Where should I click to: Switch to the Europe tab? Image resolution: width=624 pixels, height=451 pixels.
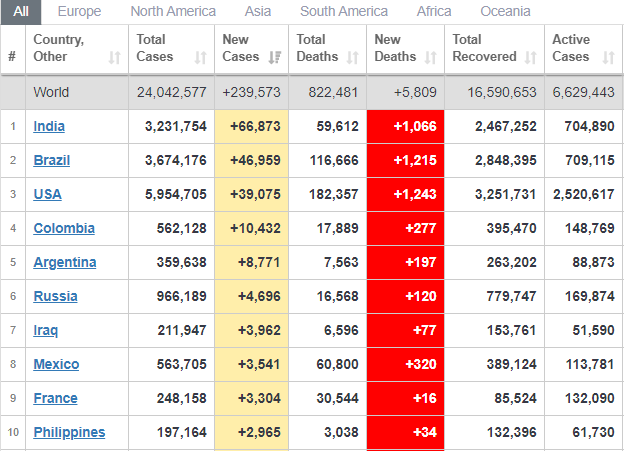(79, 12)
